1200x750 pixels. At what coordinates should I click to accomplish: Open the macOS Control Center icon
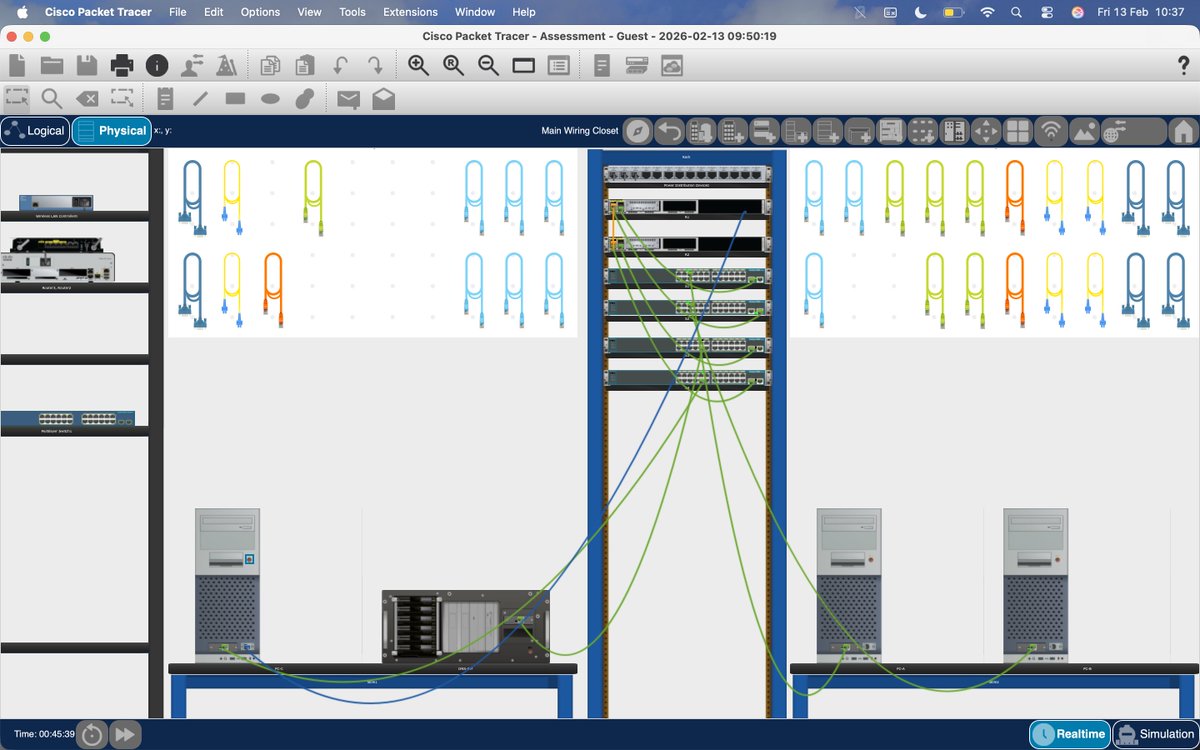click(1047, 12)
